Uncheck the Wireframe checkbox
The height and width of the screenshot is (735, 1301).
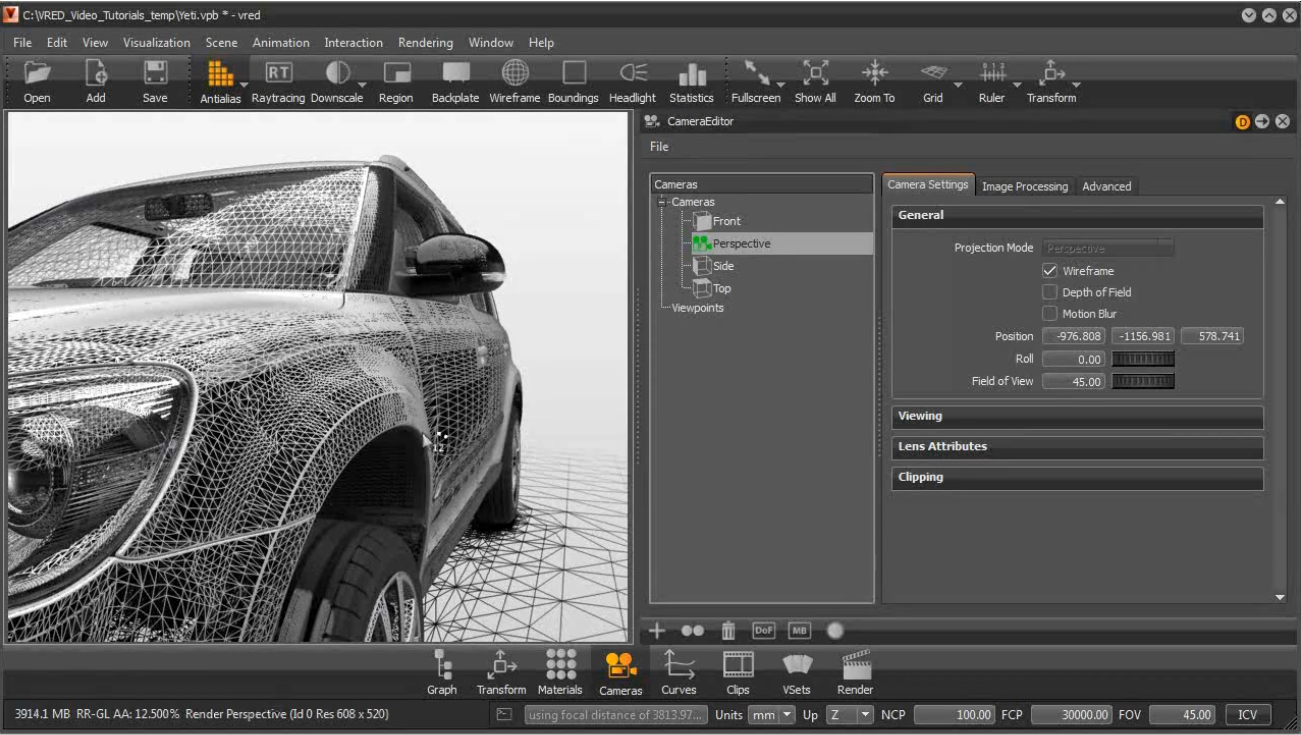[1050, 271]
